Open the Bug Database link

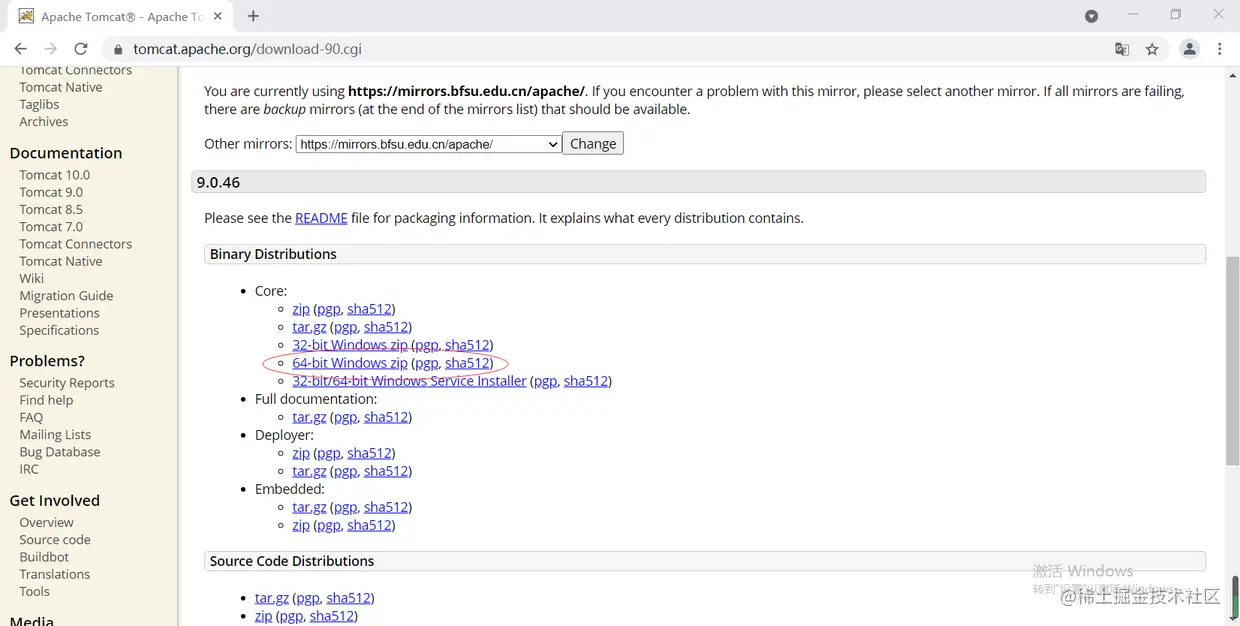pyautogui.click(x=60, y=452)
